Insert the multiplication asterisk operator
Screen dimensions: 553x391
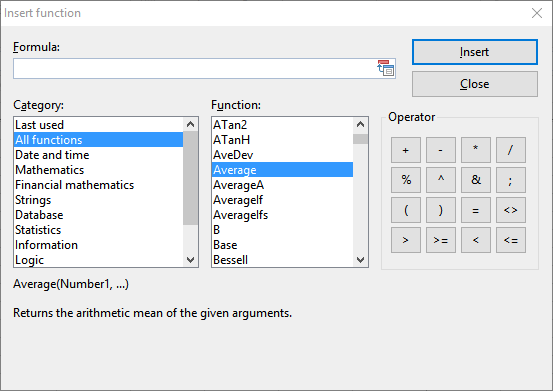[x=475, y=150]
